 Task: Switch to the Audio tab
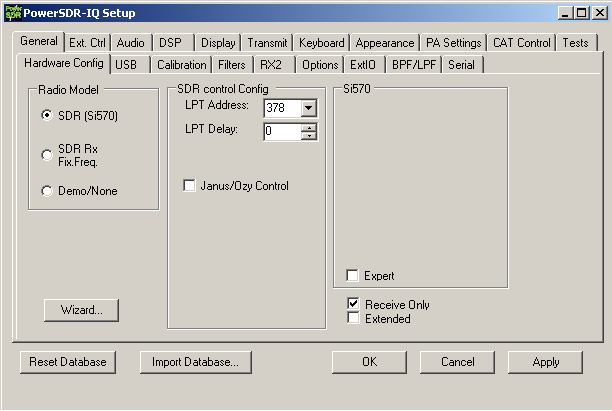click(x=131, y=43)
